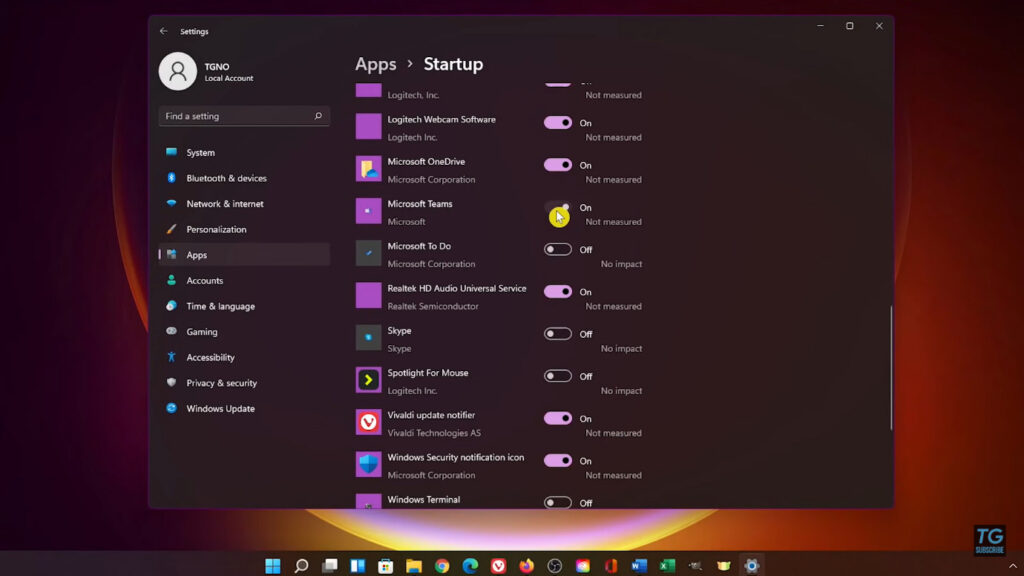The image size is (1024, 576).
Task: Disable Microsoft OneDrive at startup
Action: (558, 165)
